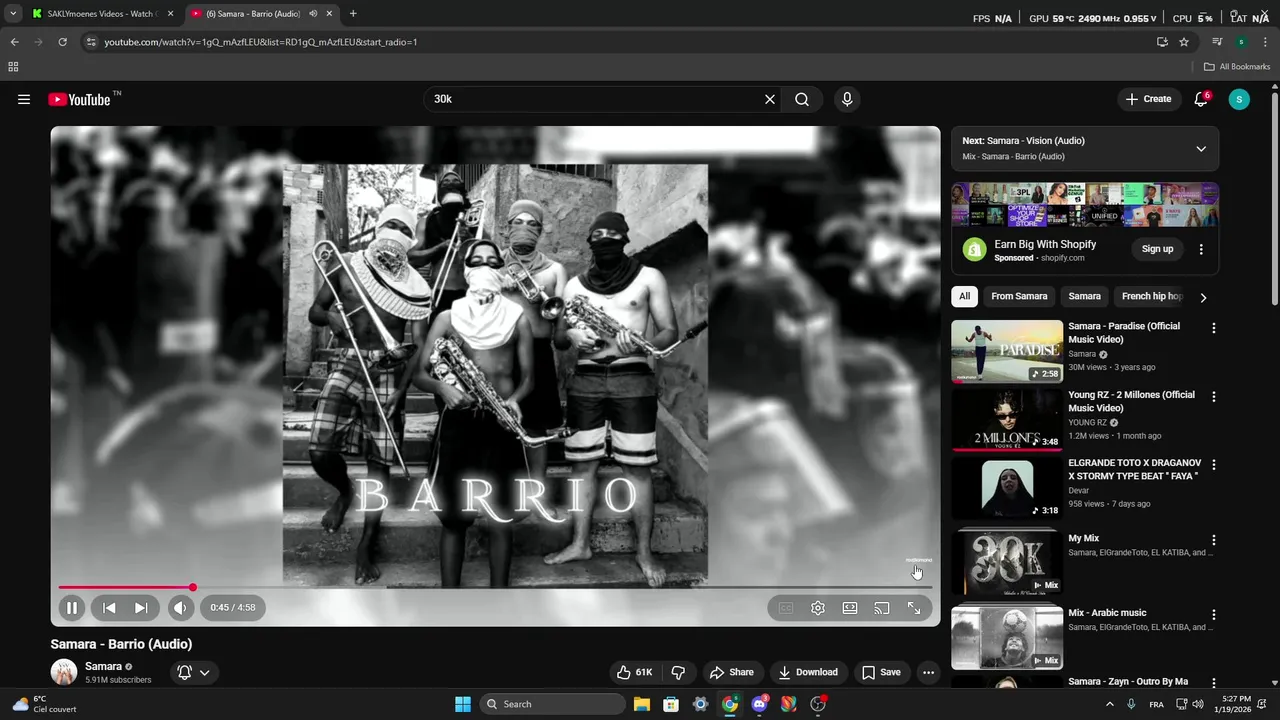Select the French hip hop chip
This screenshot has width=1280, height=720.
tap(1152, 296)
